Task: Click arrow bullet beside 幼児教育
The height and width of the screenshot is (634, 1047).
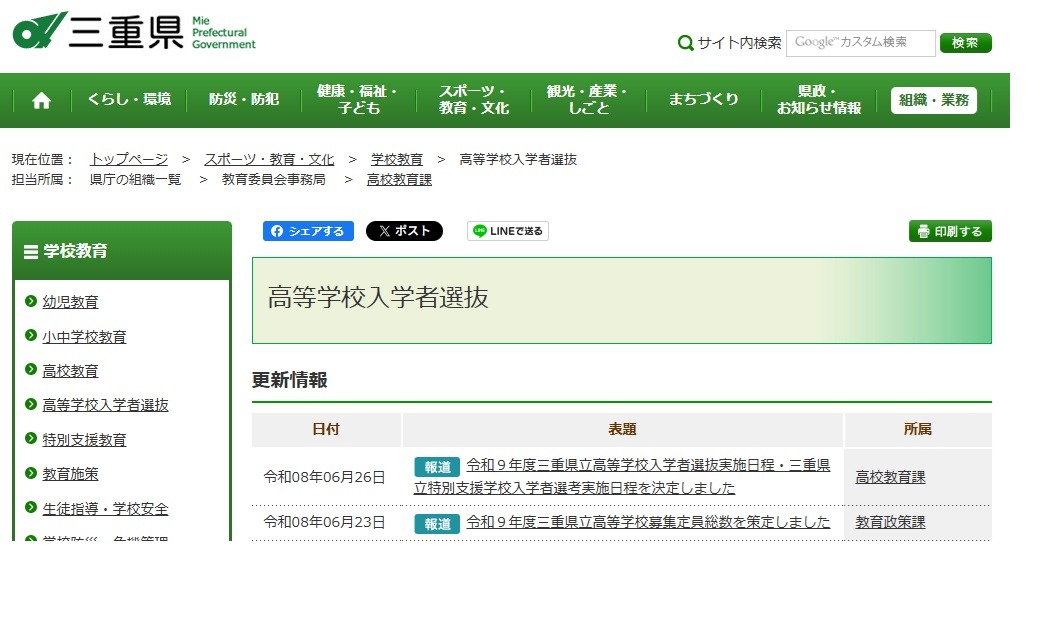Action: click(x=30, y=301)
